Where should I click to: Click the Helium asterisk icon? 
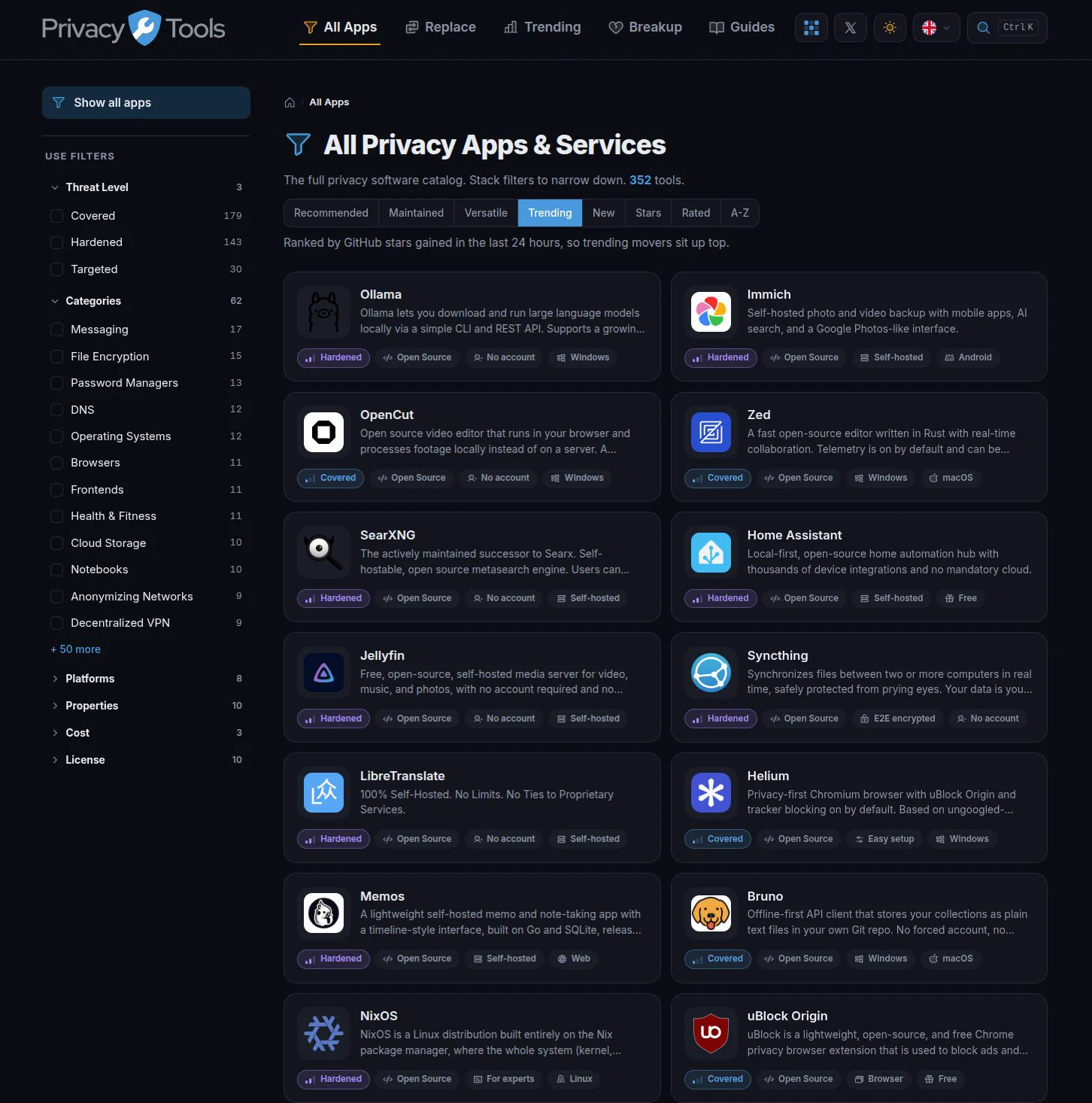[711, 793]
